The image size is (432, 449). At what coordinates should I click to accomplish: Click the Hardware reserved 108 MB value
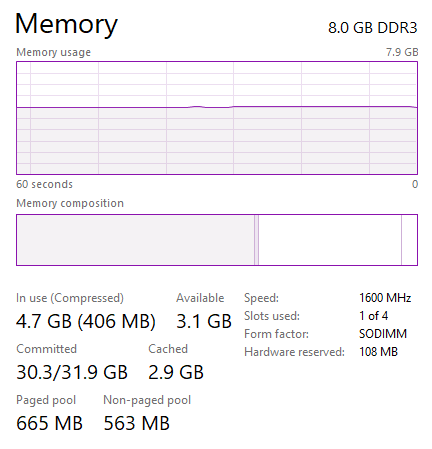378,352
